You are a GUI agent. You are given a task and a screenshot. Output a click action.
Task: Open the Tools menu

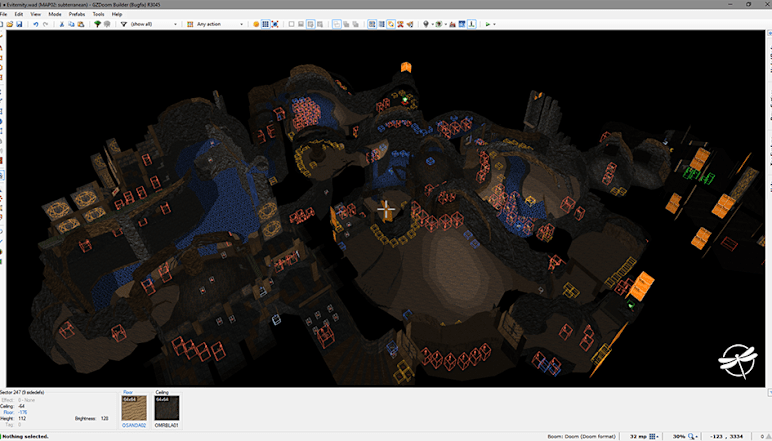pos(98,14)
